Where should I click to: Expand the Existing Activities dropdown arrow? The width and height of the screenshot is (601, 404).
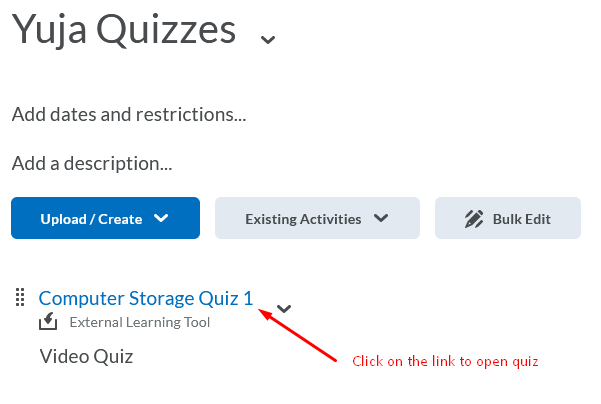pyautogui.click(x=380, y=219)
